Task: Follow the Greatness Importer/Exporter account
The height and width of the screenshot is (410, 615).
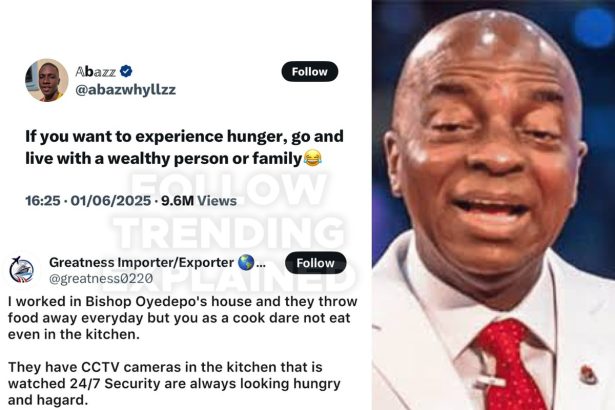Action: click(316, 263)
